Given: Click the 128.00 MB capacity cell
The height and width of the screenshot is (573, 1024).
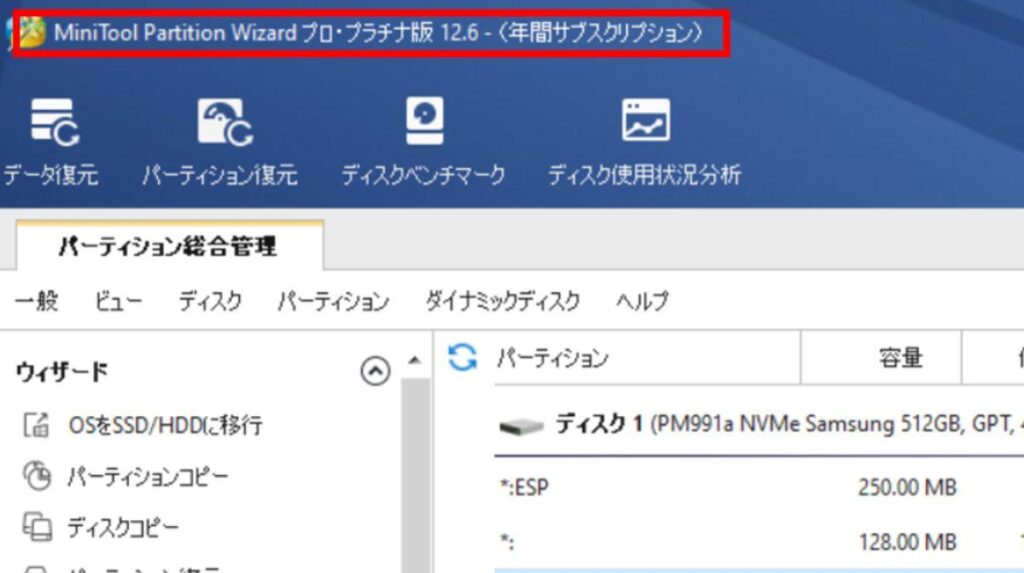Looking at the screenshot, I should [907, 542].
